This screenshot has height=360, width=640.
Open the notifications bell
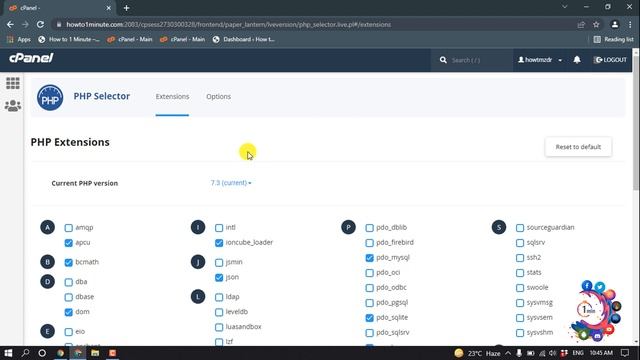(577, 60)
